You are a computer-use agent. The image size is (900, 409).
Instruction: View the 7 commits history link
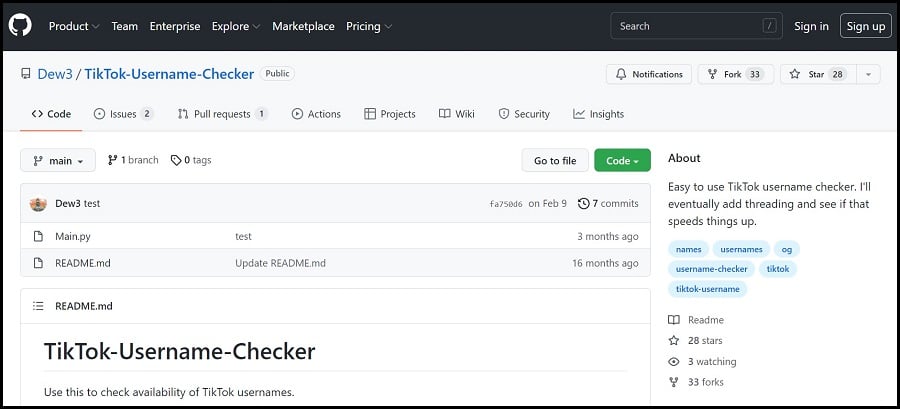tap(608, 204)
